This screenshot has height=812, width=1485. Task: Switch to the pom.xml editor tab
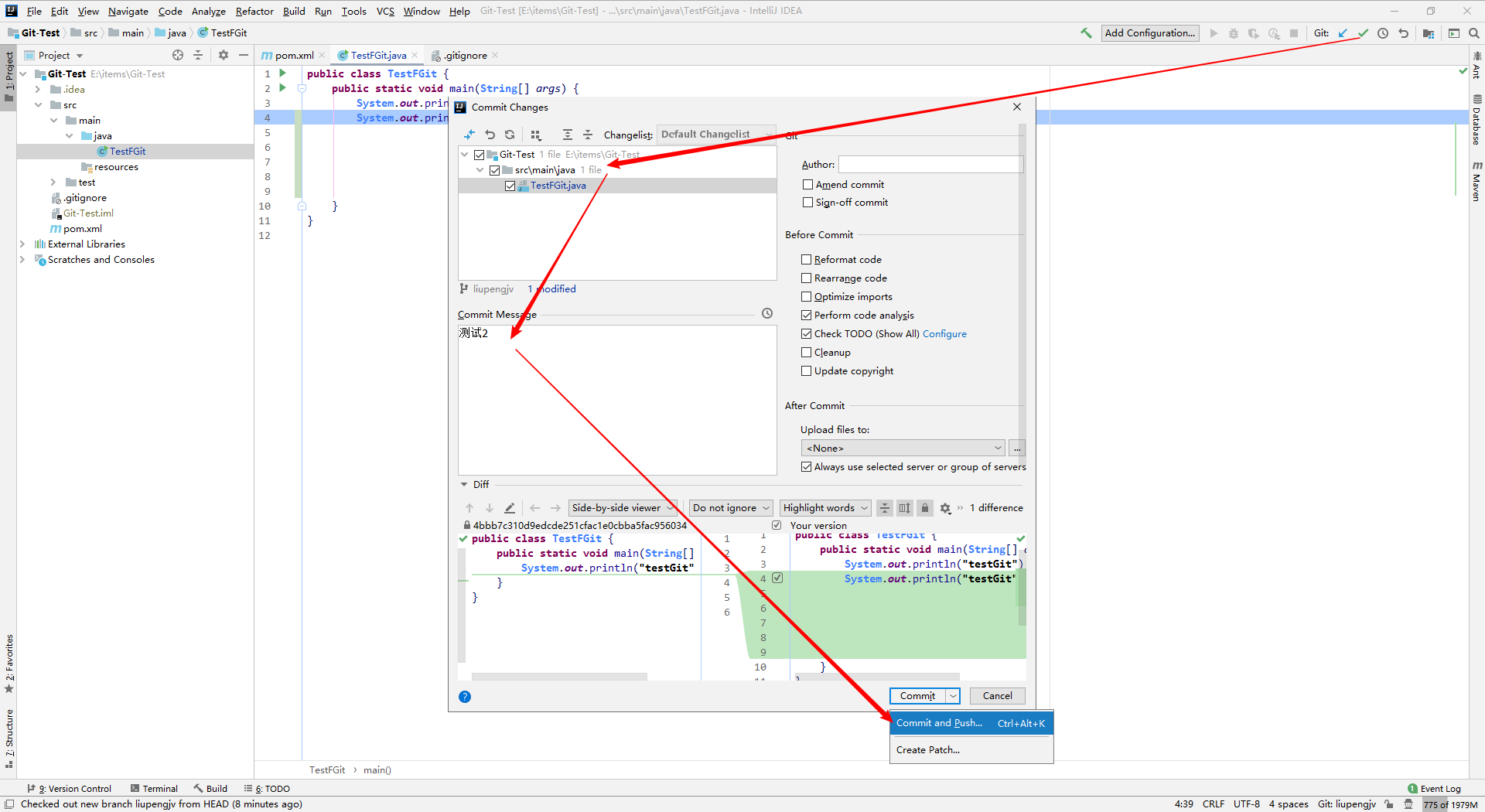pyautogui.click(x=294, y=56)
